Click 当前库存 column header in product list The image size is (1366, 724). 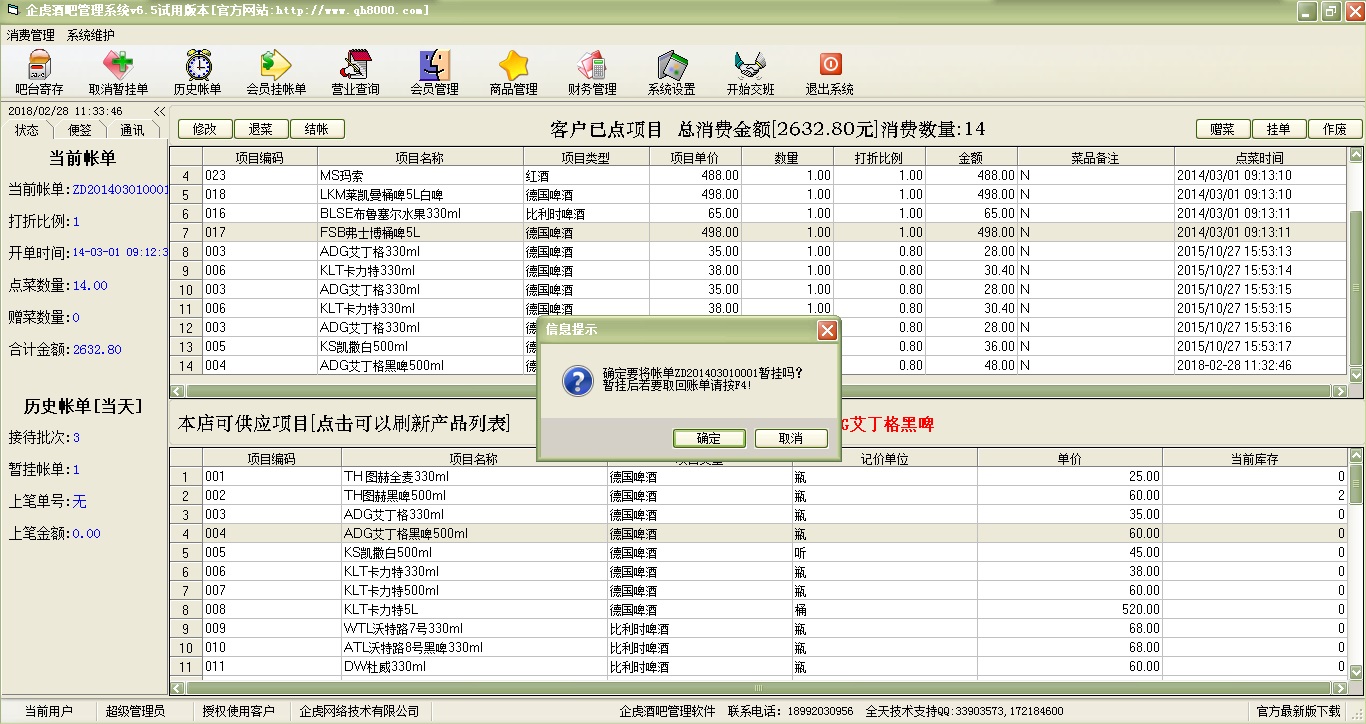click(1254, 459)
